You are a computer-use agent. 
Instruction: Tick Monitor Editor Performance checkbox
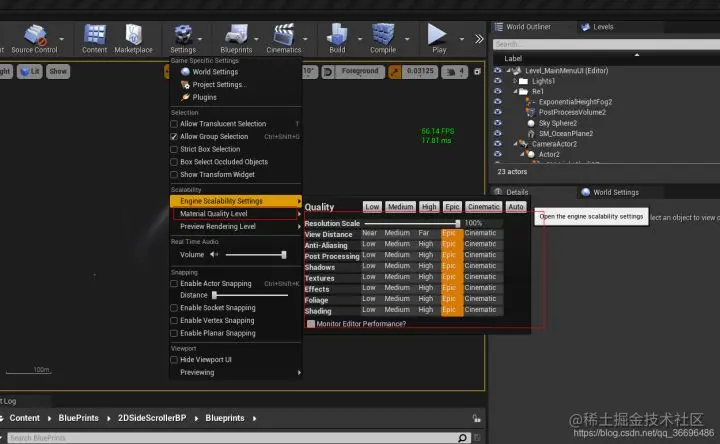click(x=311, y=324)
